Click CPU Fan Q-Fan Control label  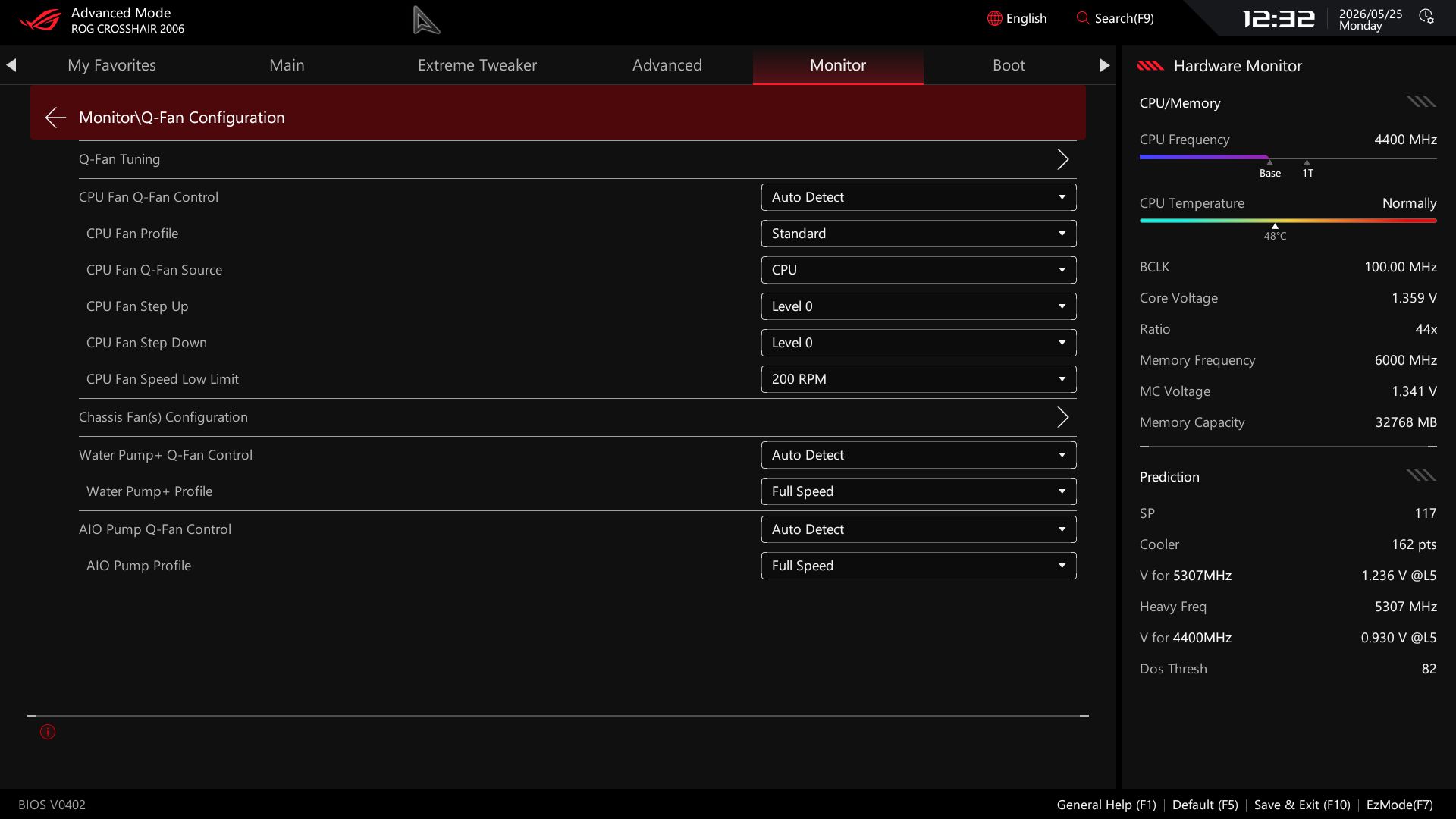(149, 197)
